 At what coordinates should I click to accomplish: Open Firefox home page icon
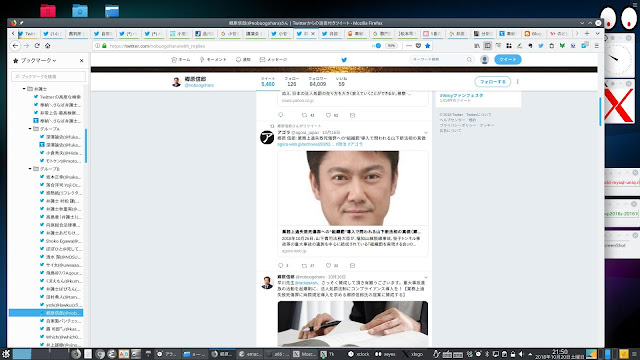[48, 46]
